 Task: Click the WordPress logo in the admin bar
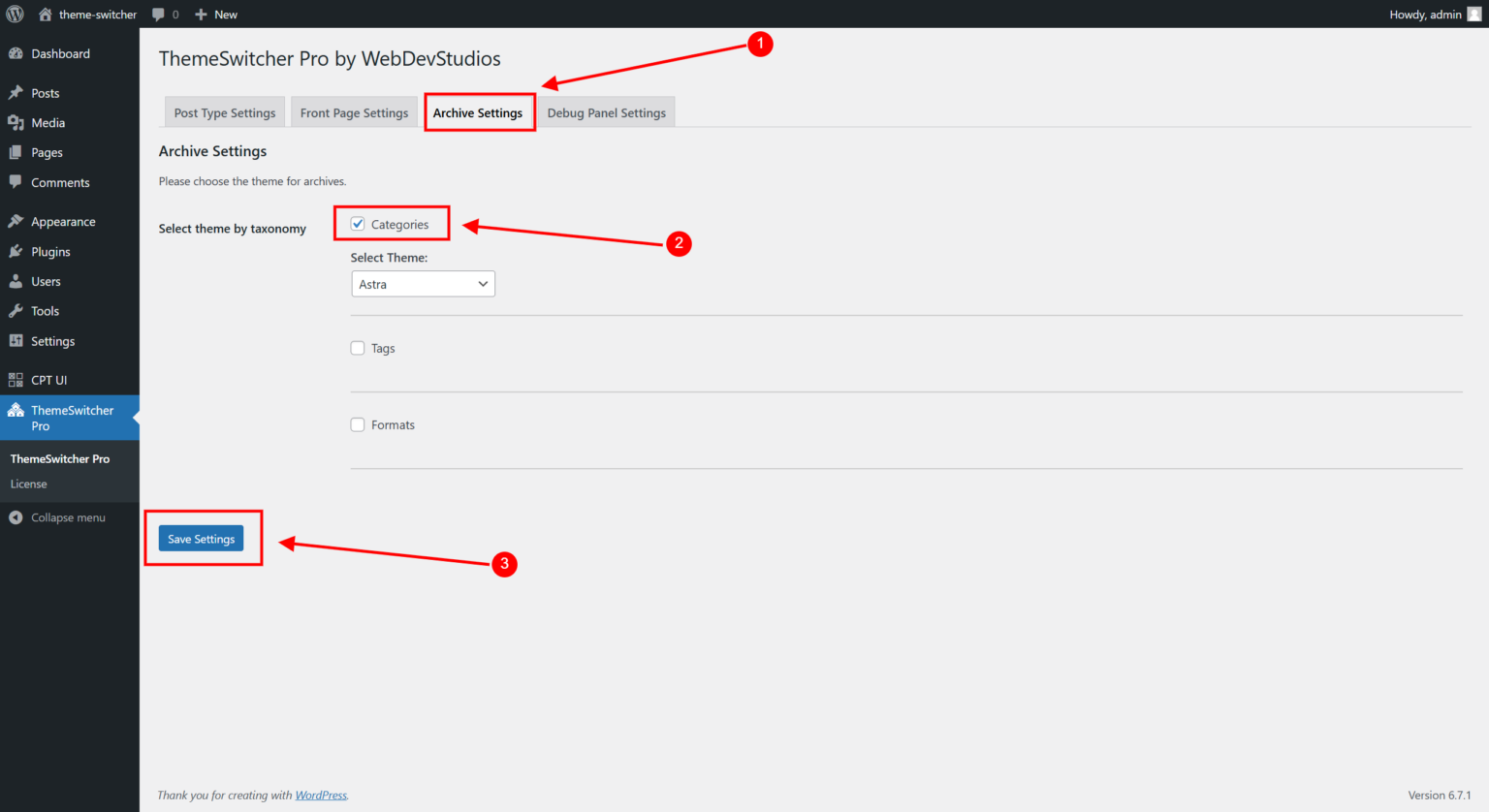16,14
